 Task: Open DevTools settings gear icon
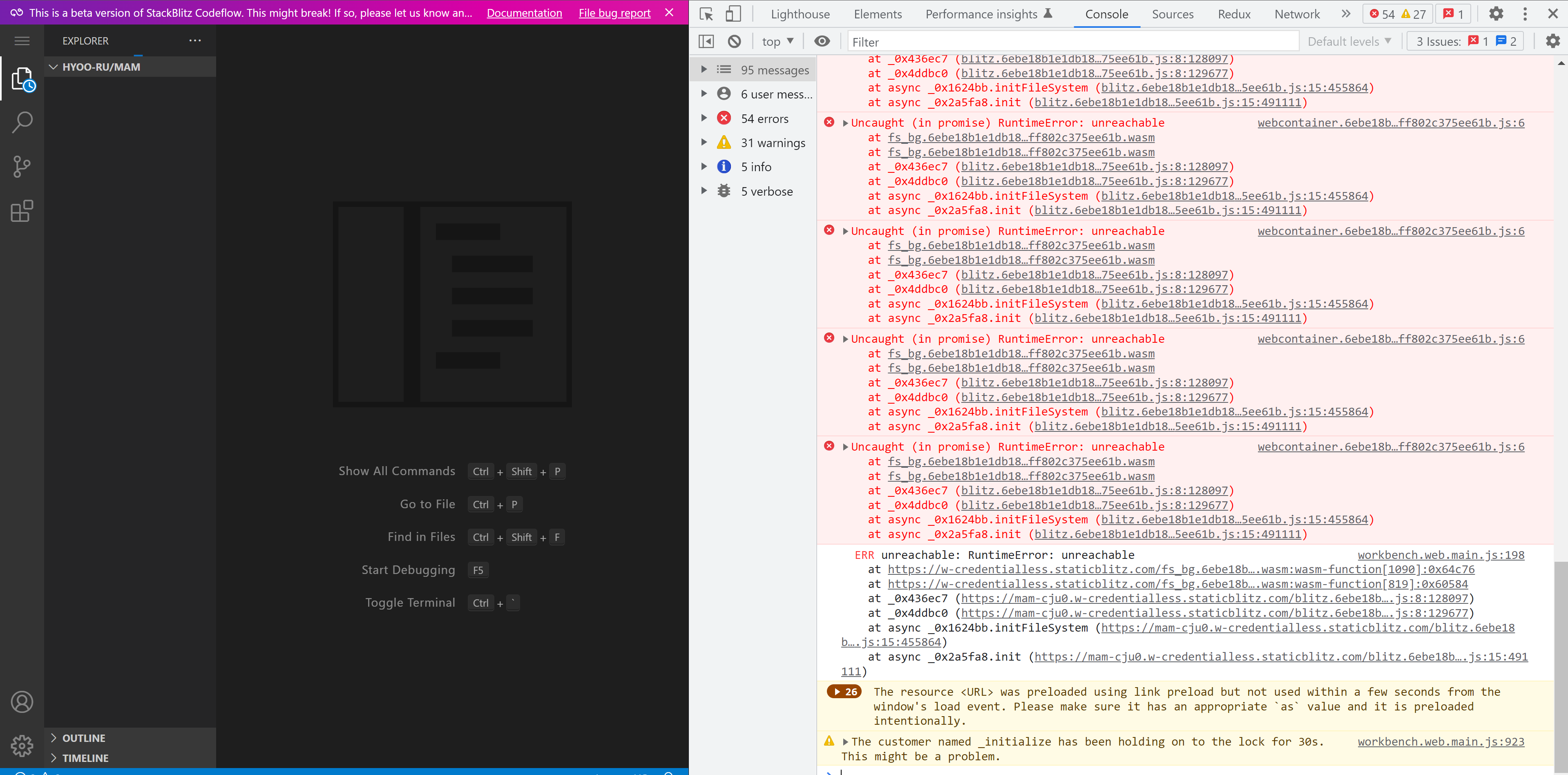pyautogui.click(x=1496, y=14)
